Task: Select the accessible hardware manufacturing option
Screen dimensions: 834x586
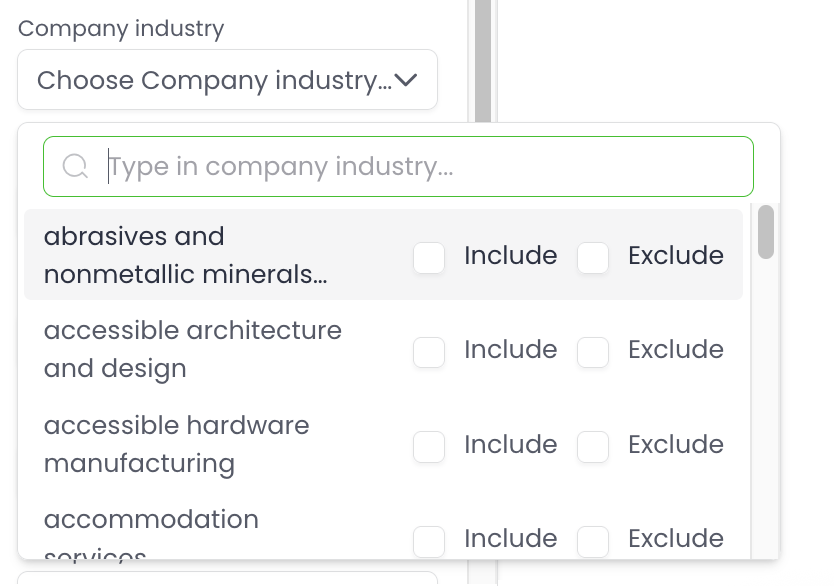Action: pos(176,444)
